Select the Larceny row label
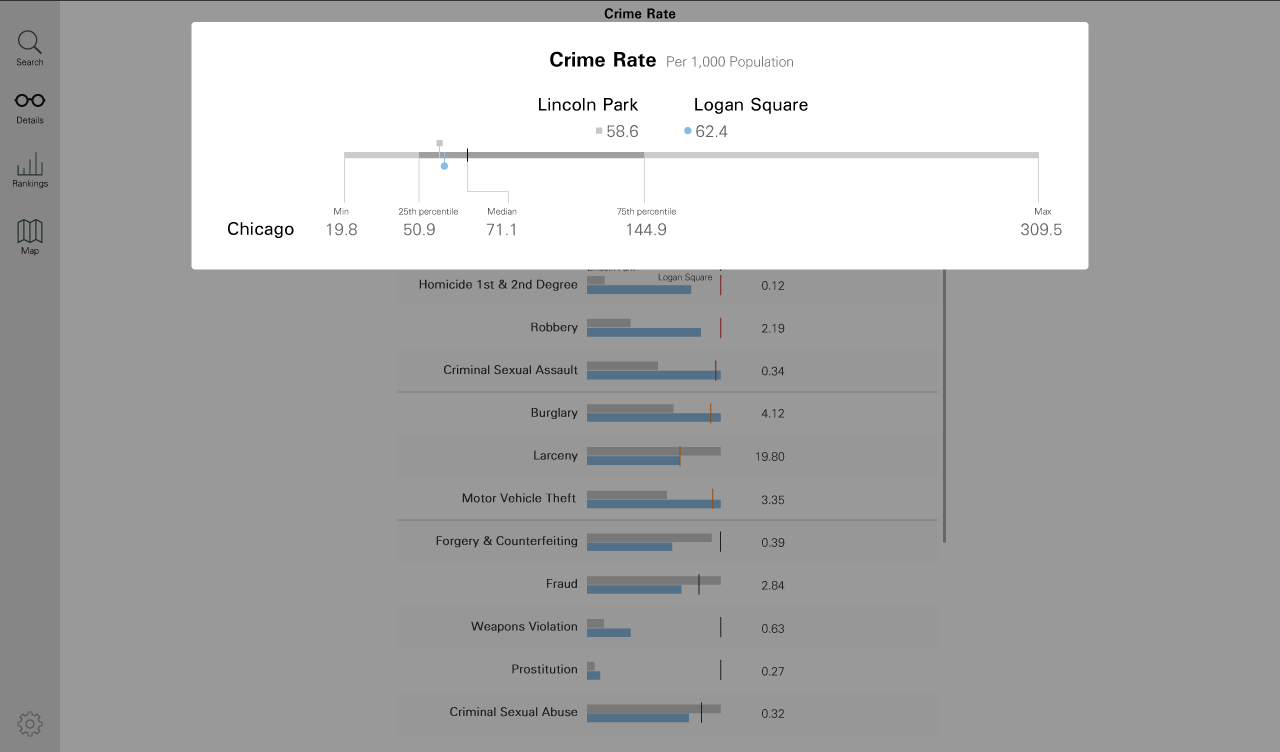The image size is (1280, 752). [555, 456]
